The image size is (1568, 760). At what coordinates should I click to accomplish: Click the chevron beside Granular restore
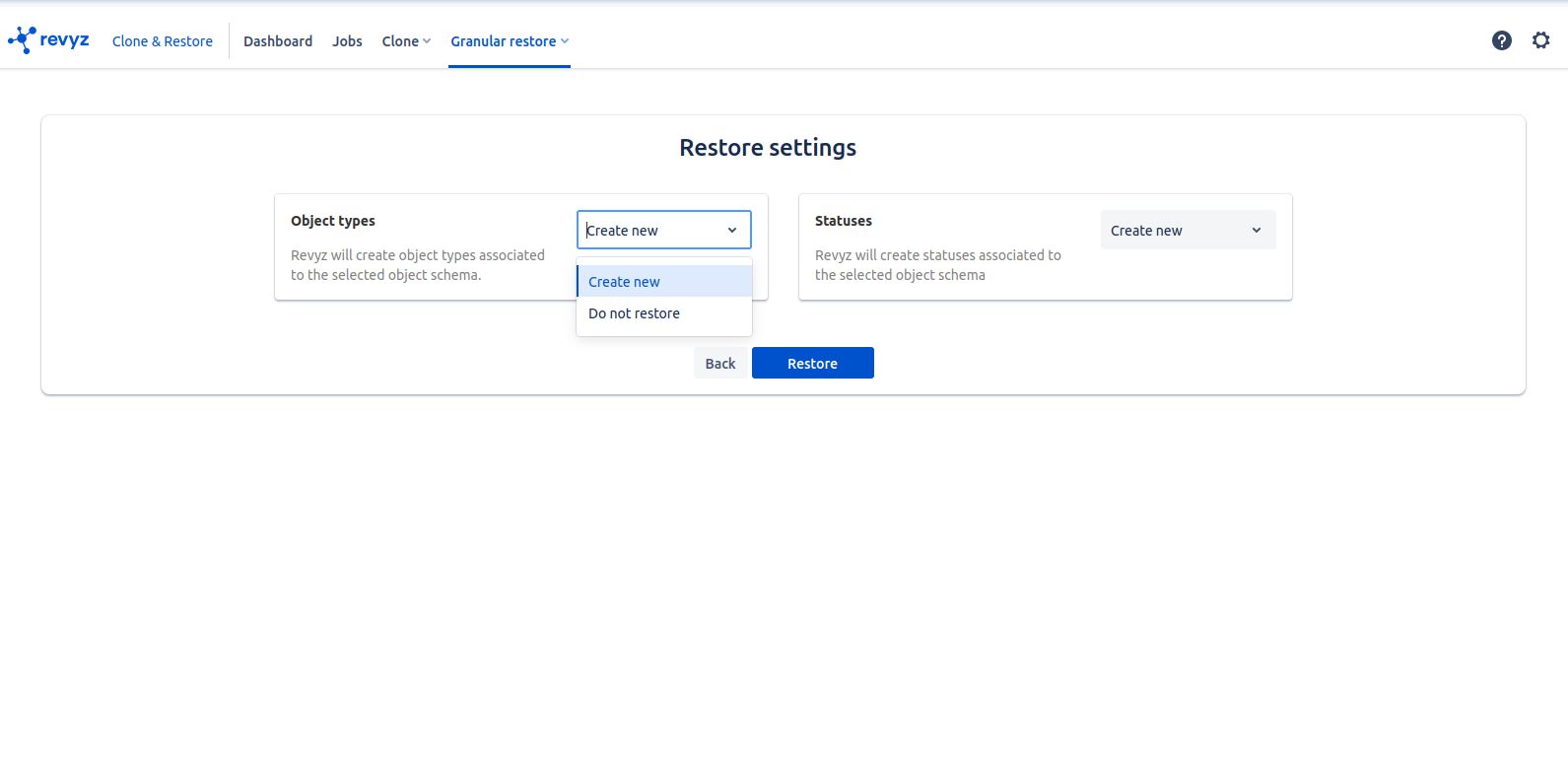tap(565, 41)
